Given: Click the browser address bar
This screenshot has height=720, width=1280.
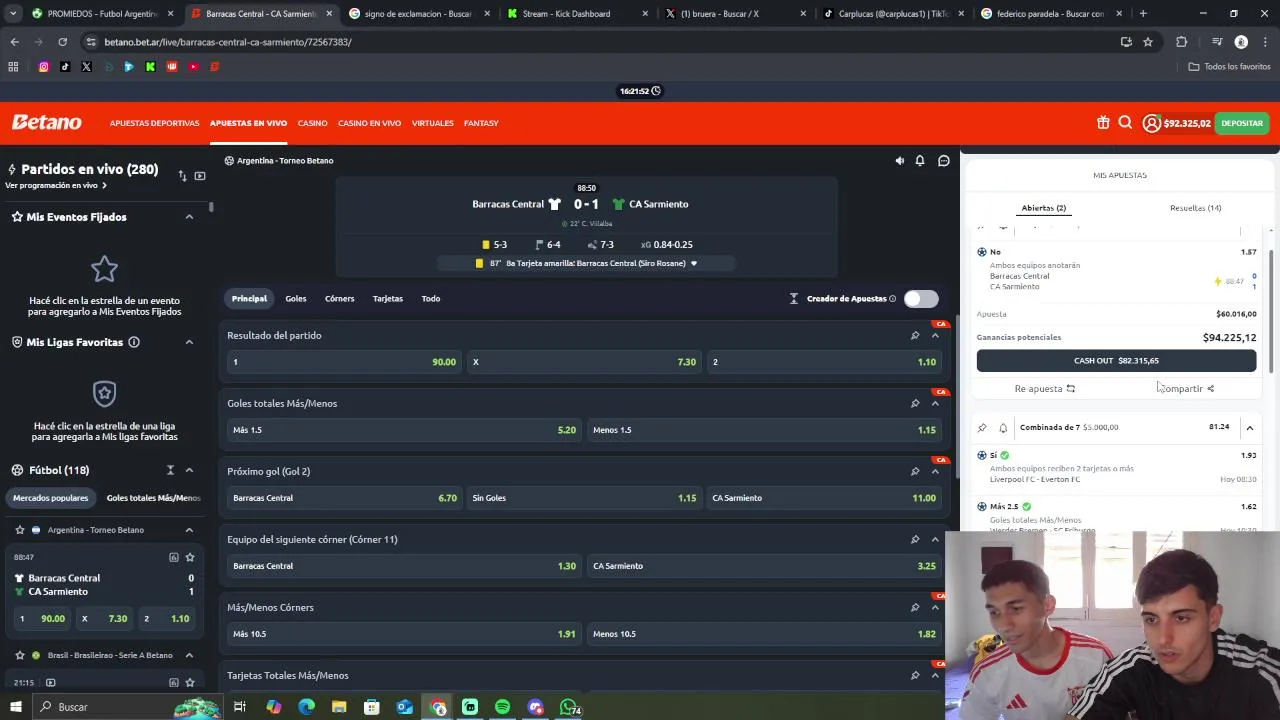Looking at the screenshot, I should tap(600, 42).
